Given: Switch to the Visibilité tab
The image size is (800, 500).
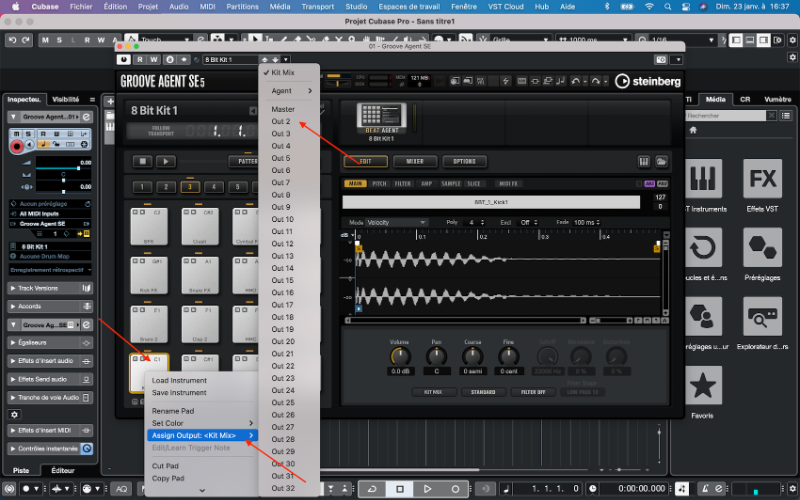Looking at the screenshot, I should (x=66, y=99).
